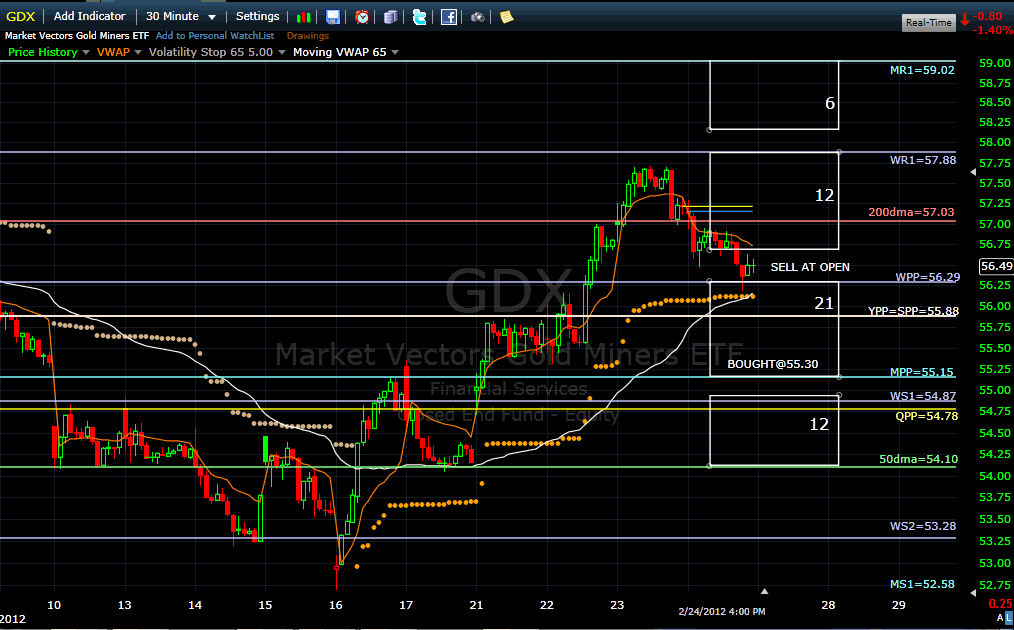Click the 50dma=54.10 label
This screenshot has height=630, width=1014.
pyautogui.click(x=918, y=459)
